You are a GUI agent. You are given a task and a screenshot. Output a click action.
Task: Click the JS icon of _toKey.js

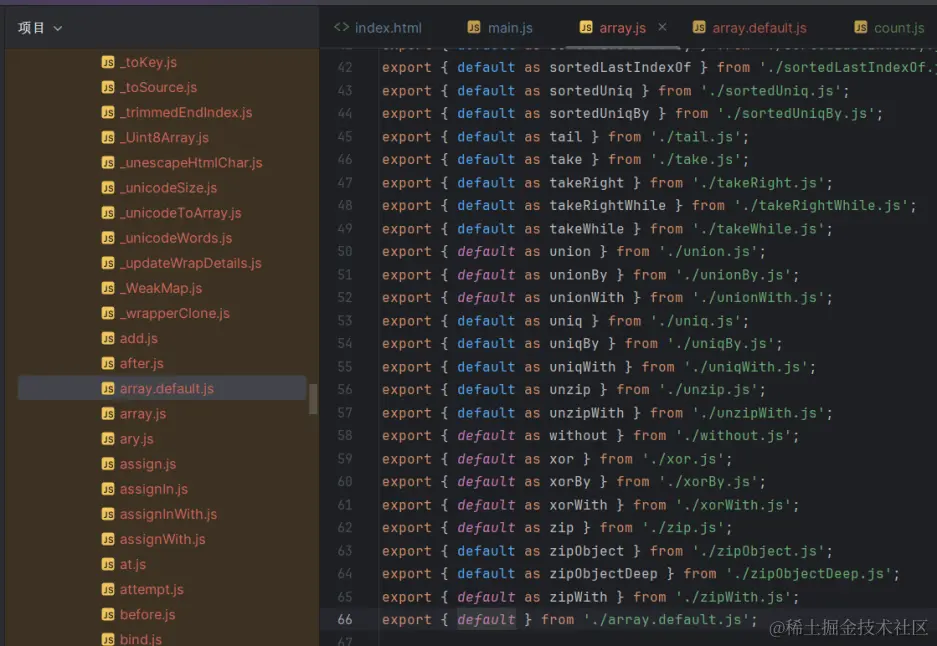tap(108, 62)
